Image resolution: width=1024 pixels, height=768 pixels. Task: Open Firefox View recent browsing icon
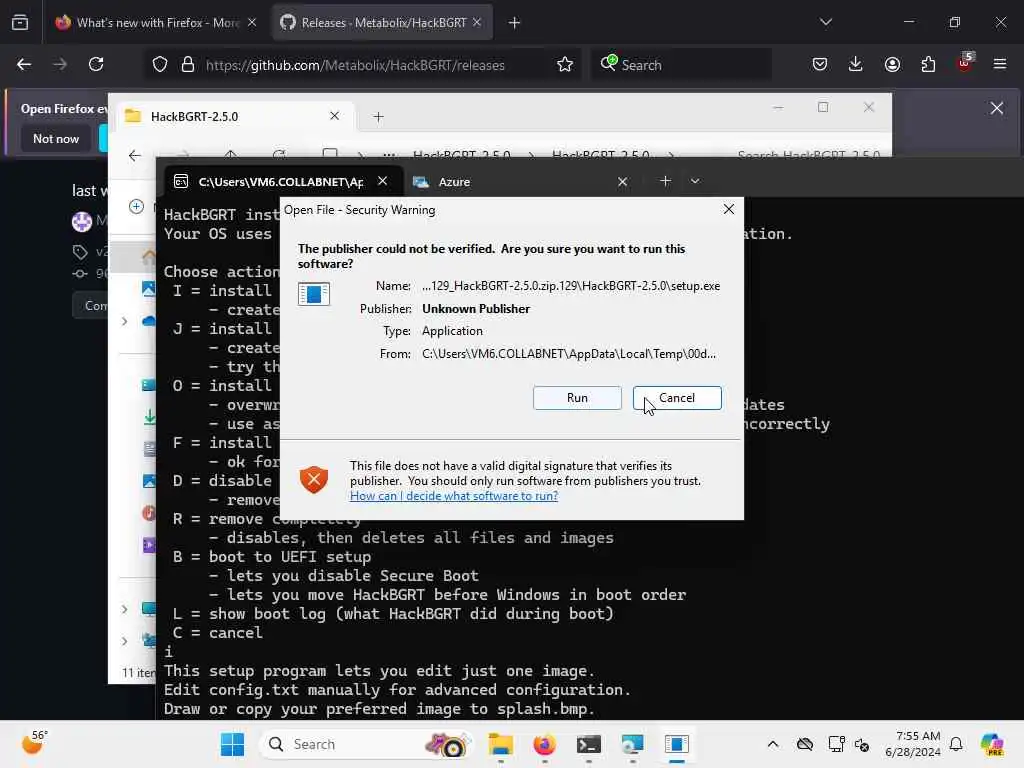pos(20,22)
